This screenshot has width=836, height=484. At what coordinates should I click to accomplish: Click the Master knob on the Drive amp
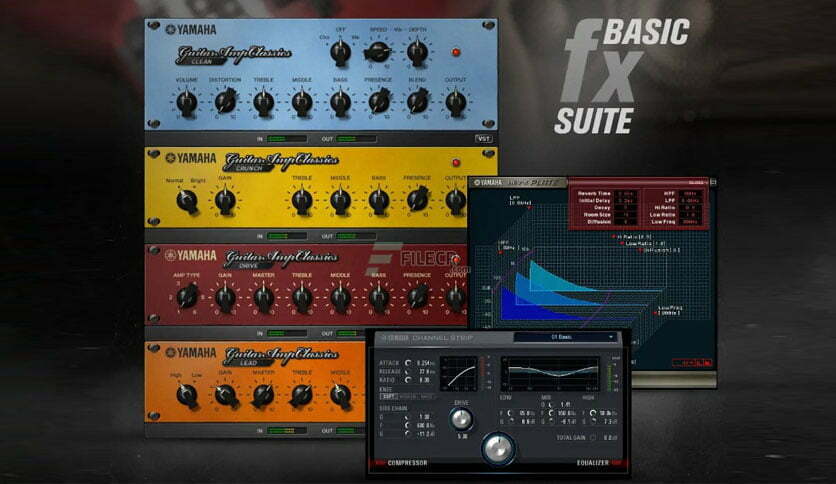263,297
